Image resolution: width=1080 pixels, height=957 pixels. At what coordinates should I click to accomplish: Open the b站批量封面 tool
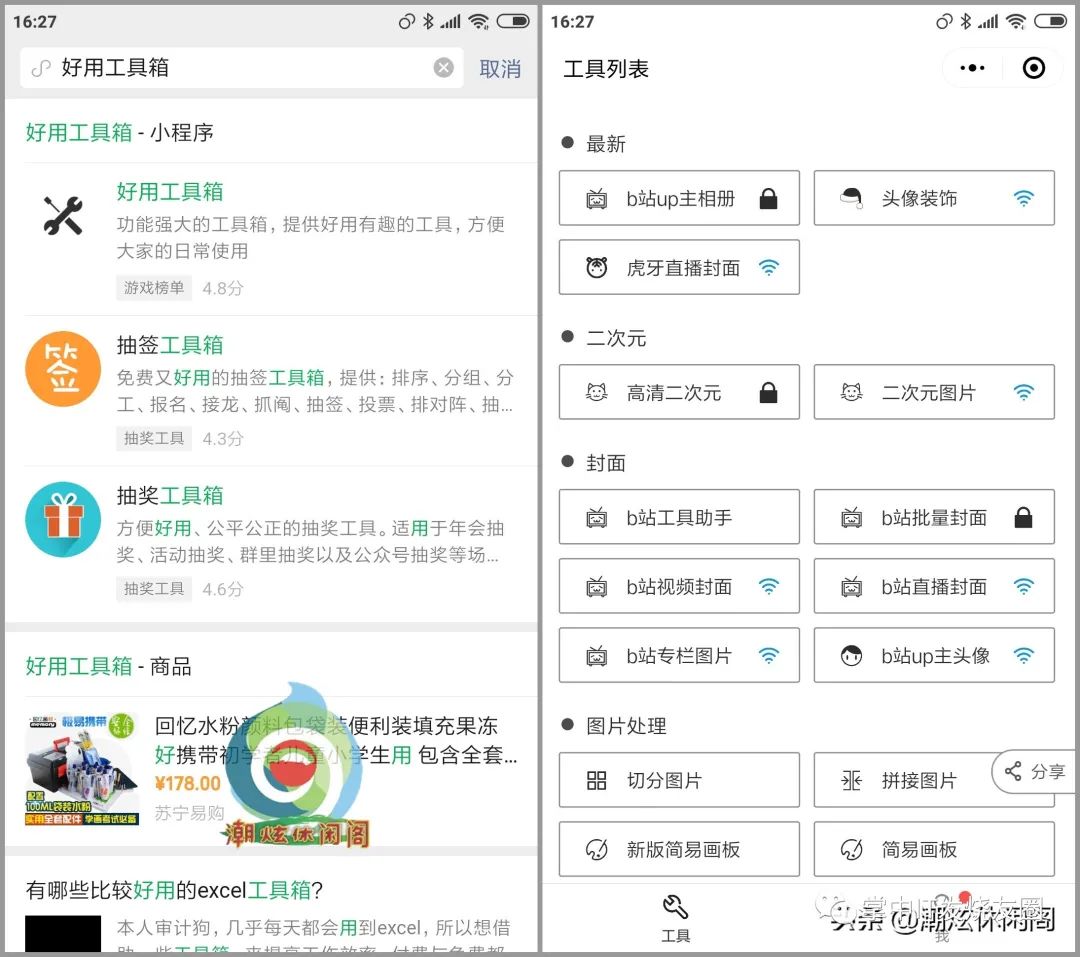click(x=934, y=517)
